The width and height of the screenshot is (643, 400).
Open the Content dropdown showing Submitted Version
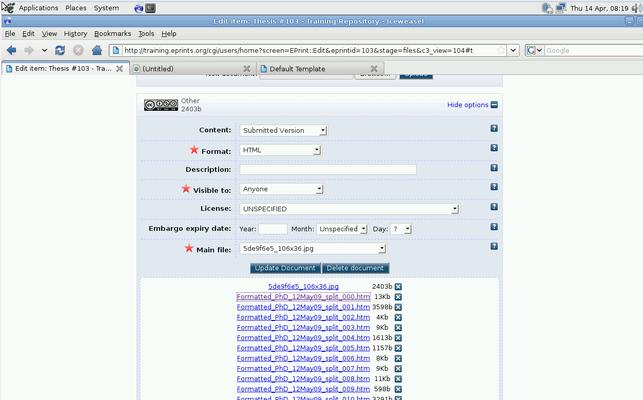coord(283,130)
